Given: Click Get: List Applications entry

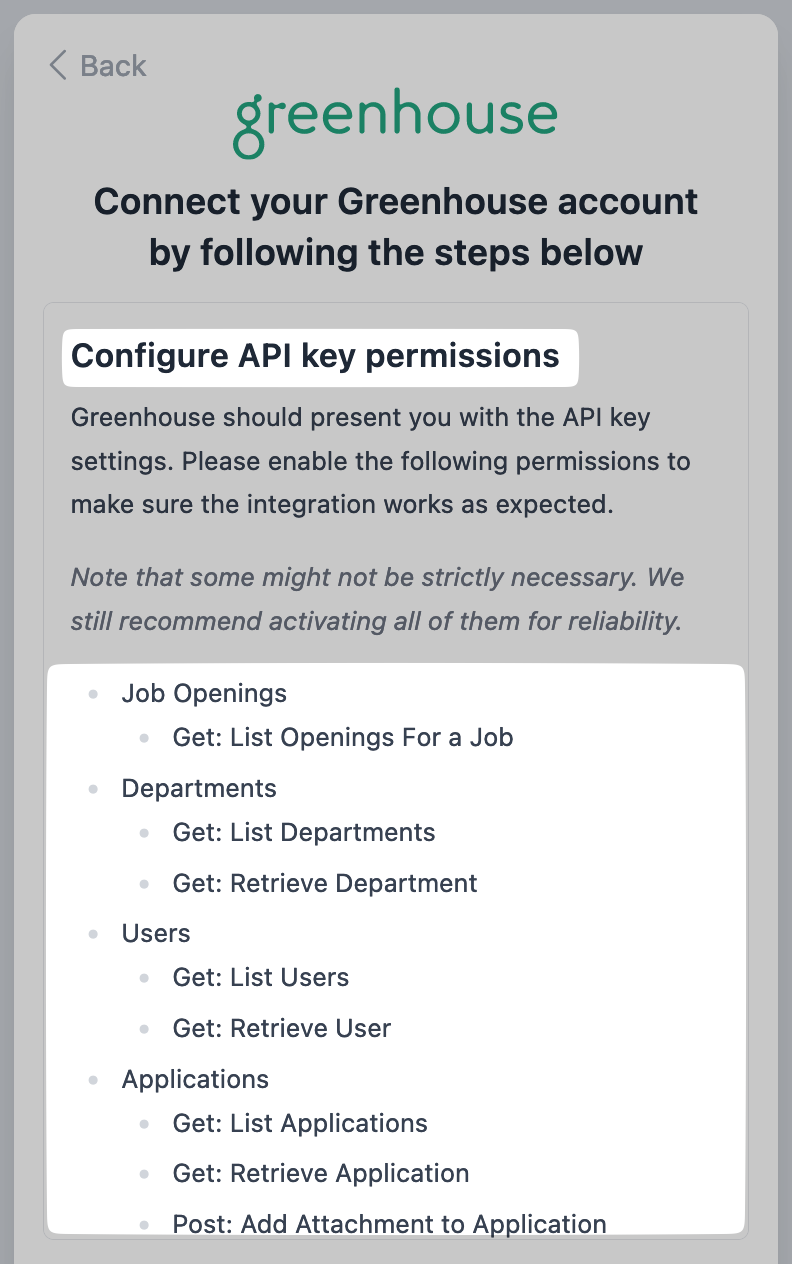Looking at the screenshot, I should pyautogui.click(x=300, y=1124).
